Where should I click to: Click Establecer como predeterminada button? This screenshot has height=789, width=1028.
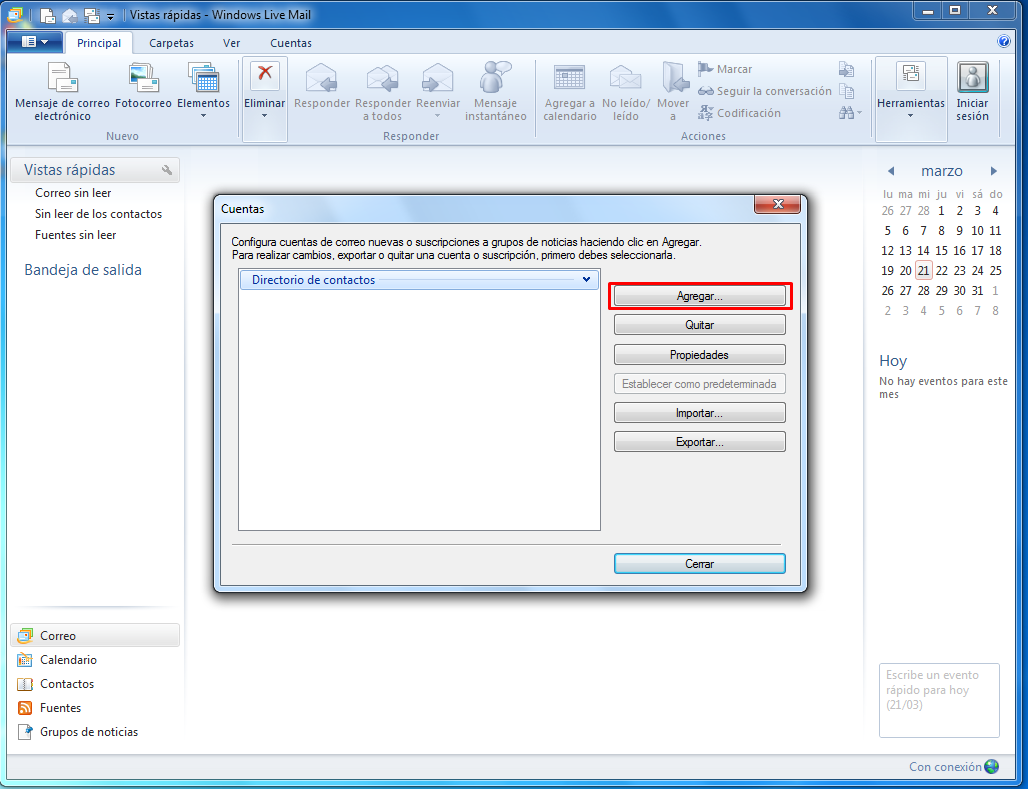(700, 384)
